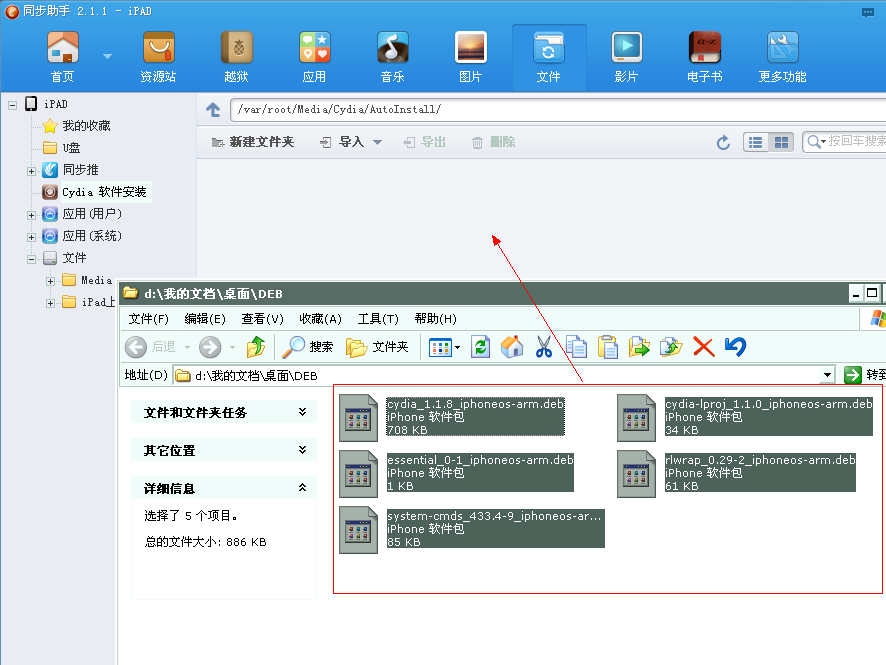Click the 搜索 search toolbar button
886x665 pixels.
(x=308, y=347)
